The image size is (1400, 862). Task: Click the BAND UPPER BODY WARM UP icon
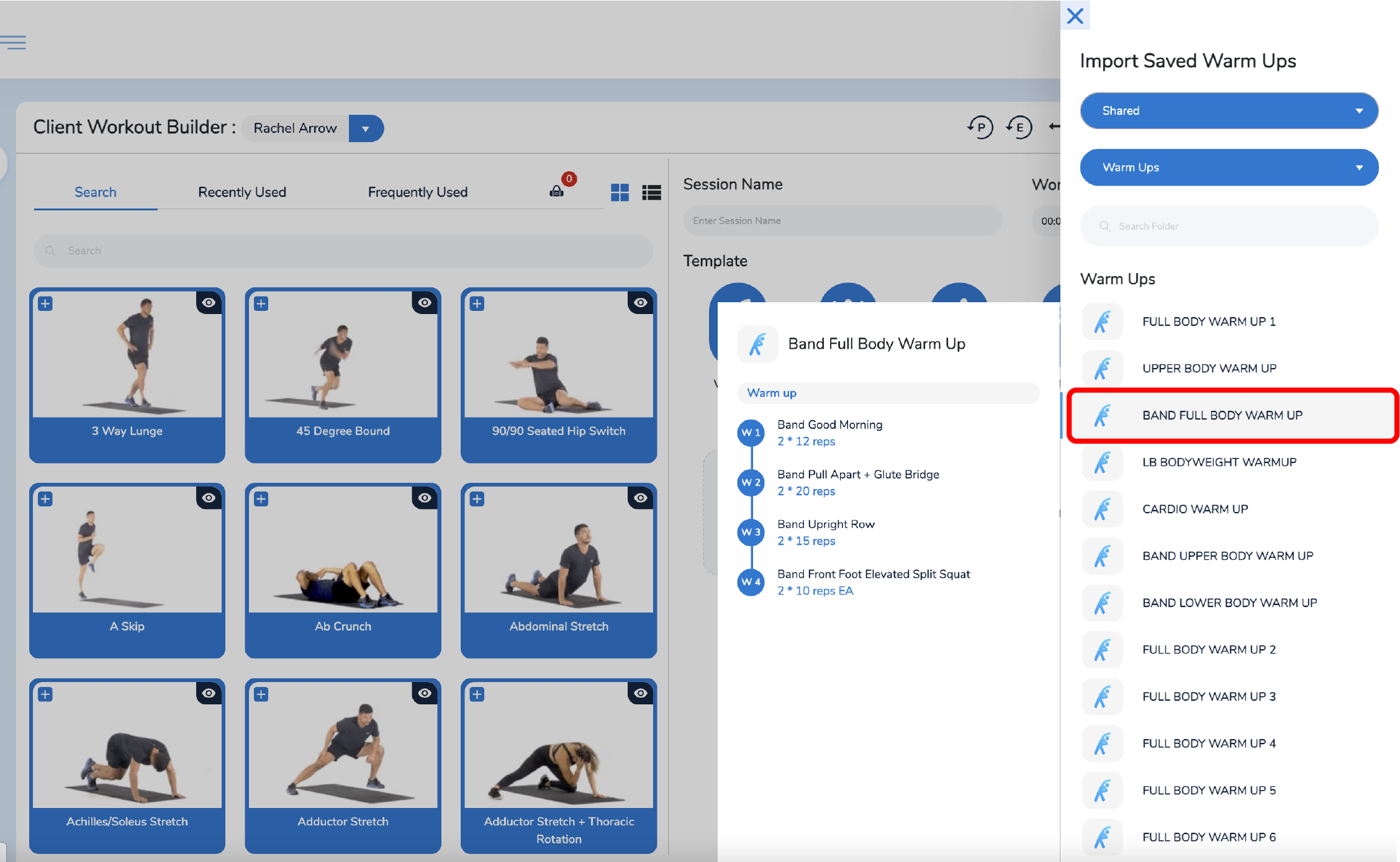click(1102, 555)
